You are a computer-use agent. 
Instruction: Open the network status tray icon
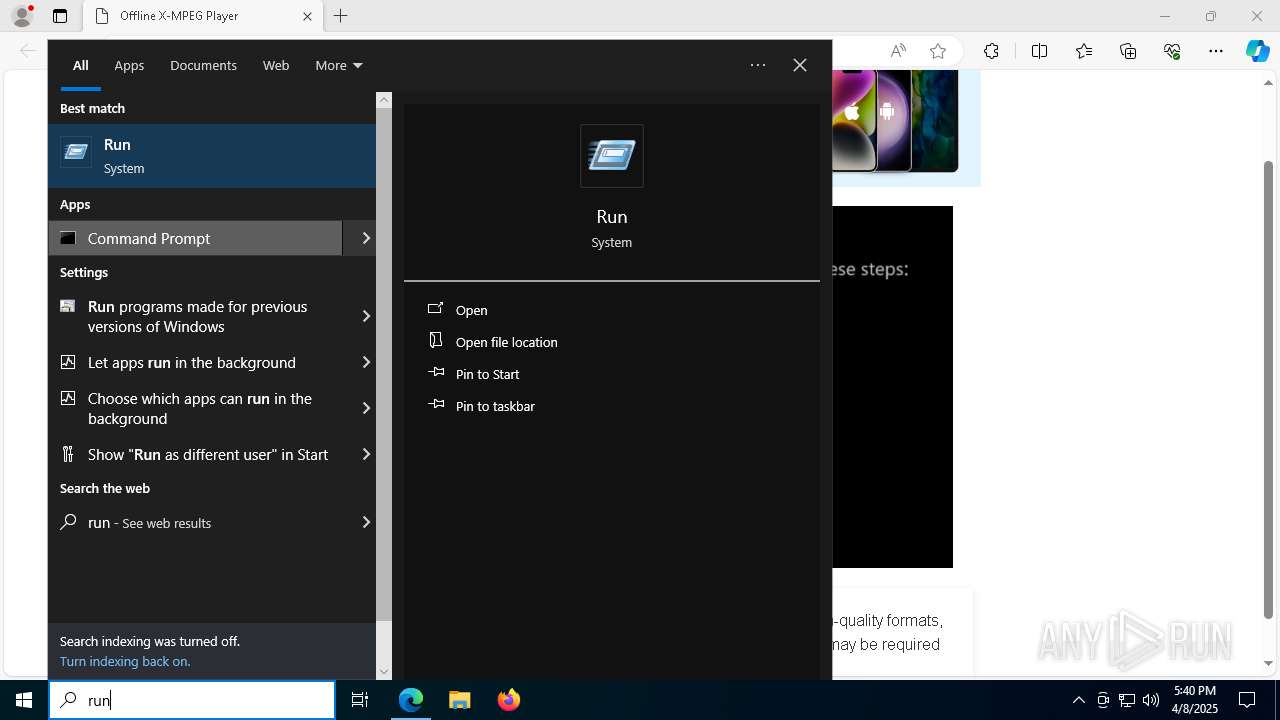pyautogui.click(x=1127, y=700)
